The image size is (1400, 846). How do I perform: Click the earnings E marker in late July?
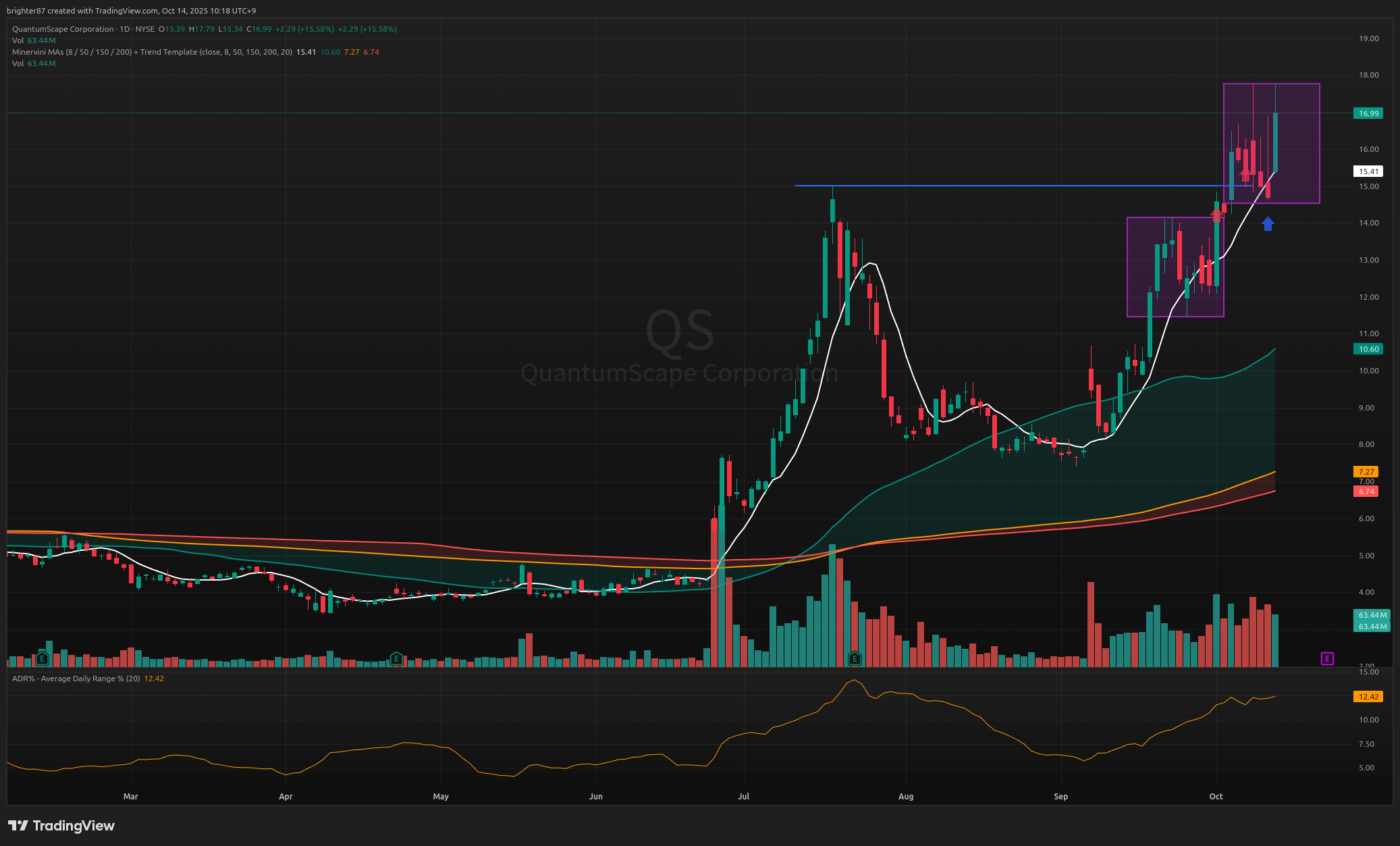855,658
